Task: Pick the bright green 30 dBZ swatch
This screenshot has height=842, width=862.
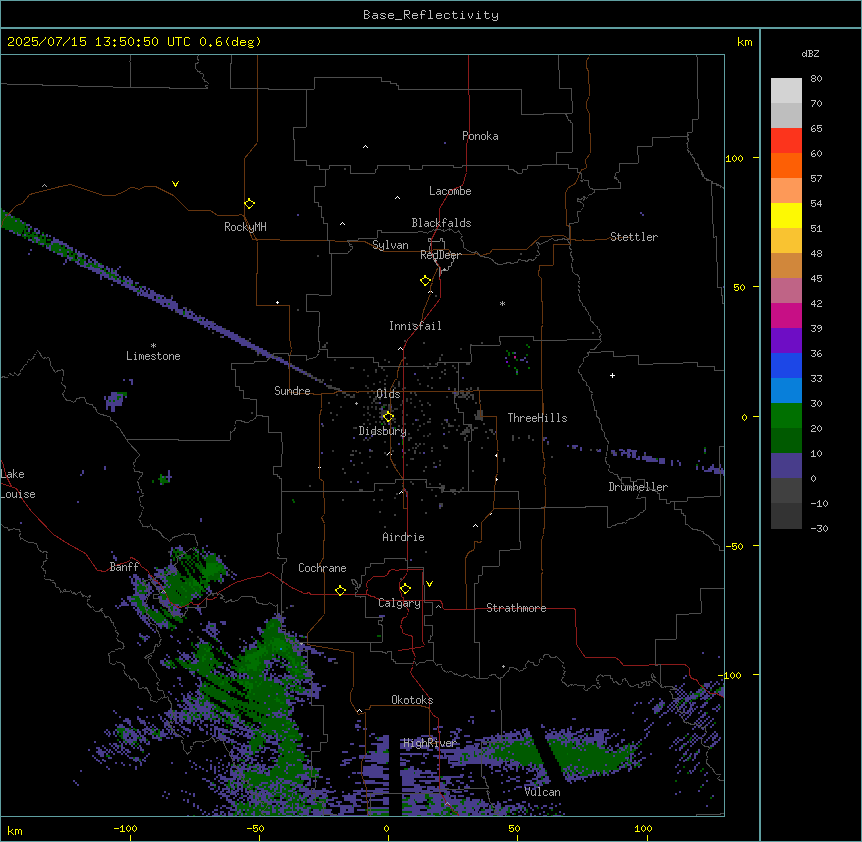Action: (x=786, y=416)
